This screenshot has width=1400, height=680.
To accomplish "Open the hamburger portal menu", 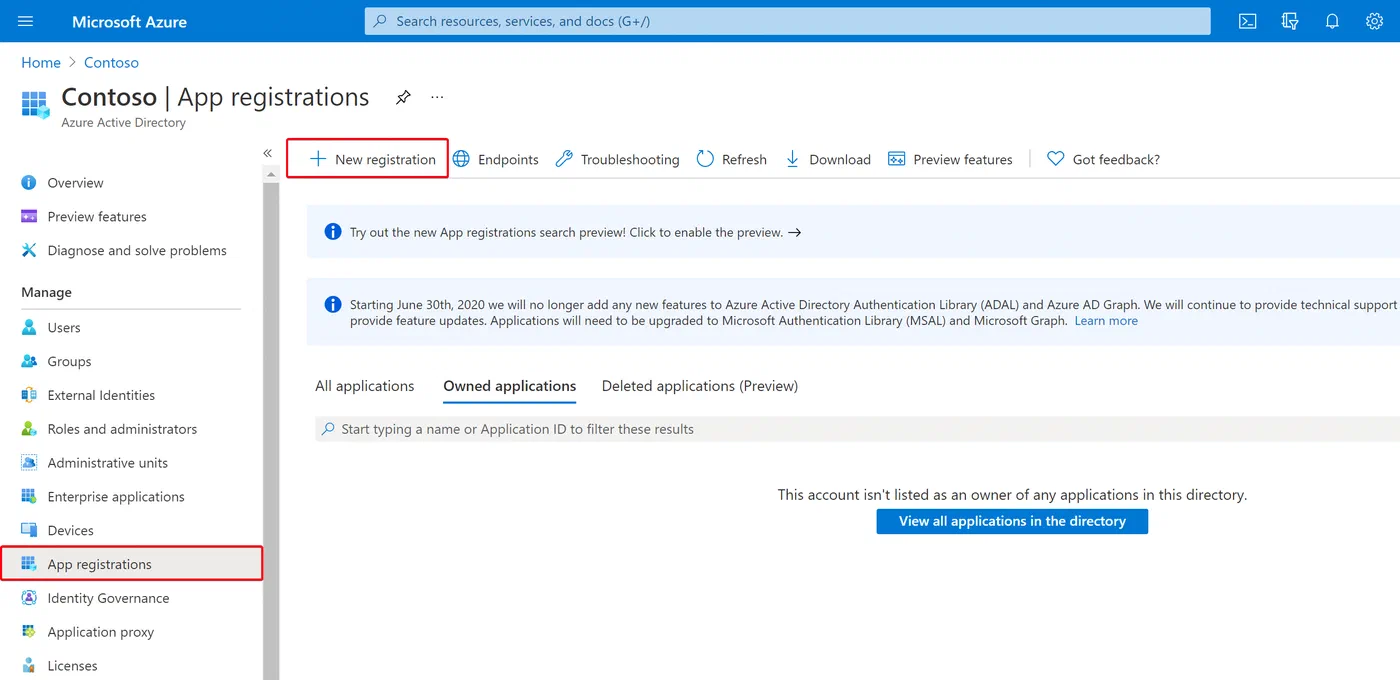I will 26,21.
